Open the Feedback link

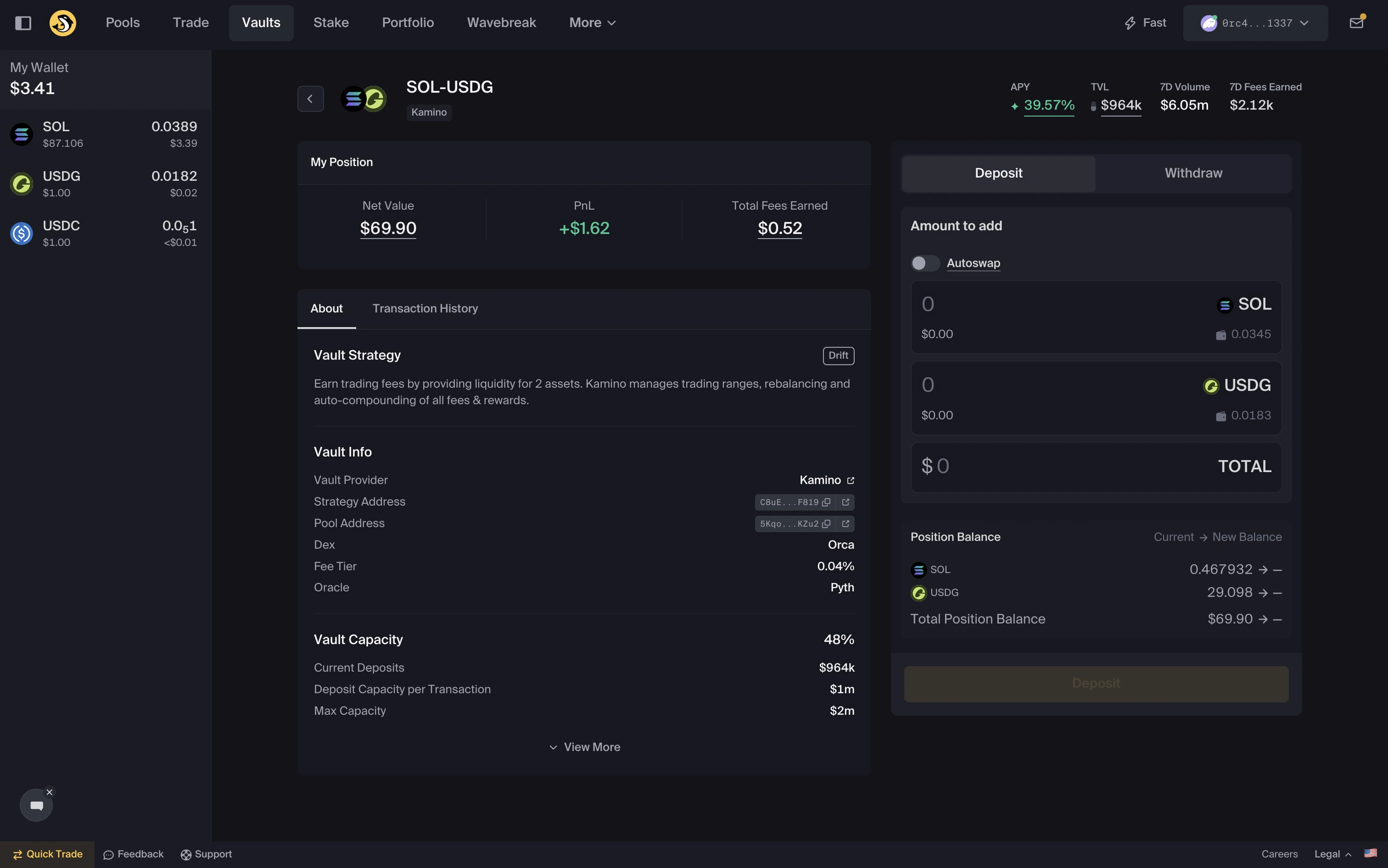tap(133, 854)
